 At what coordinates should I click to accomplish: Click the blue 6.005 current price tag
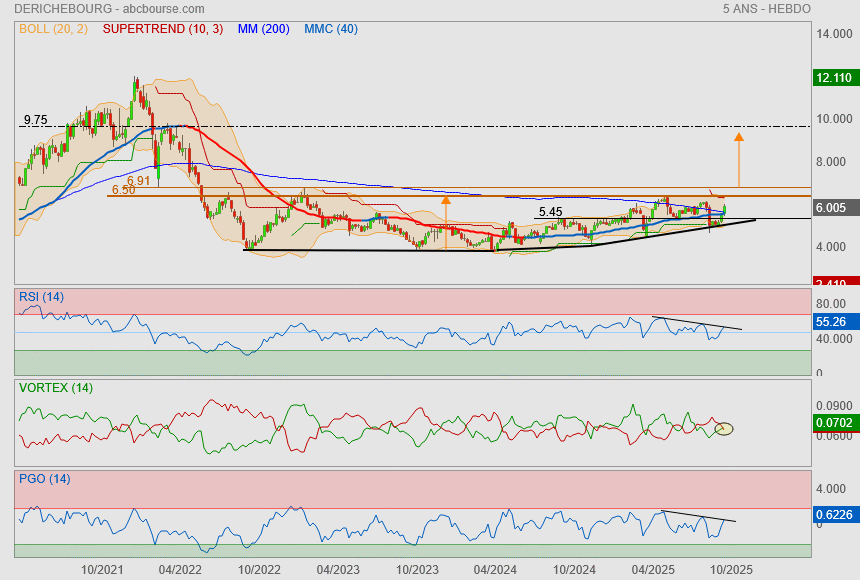point(833,207)
